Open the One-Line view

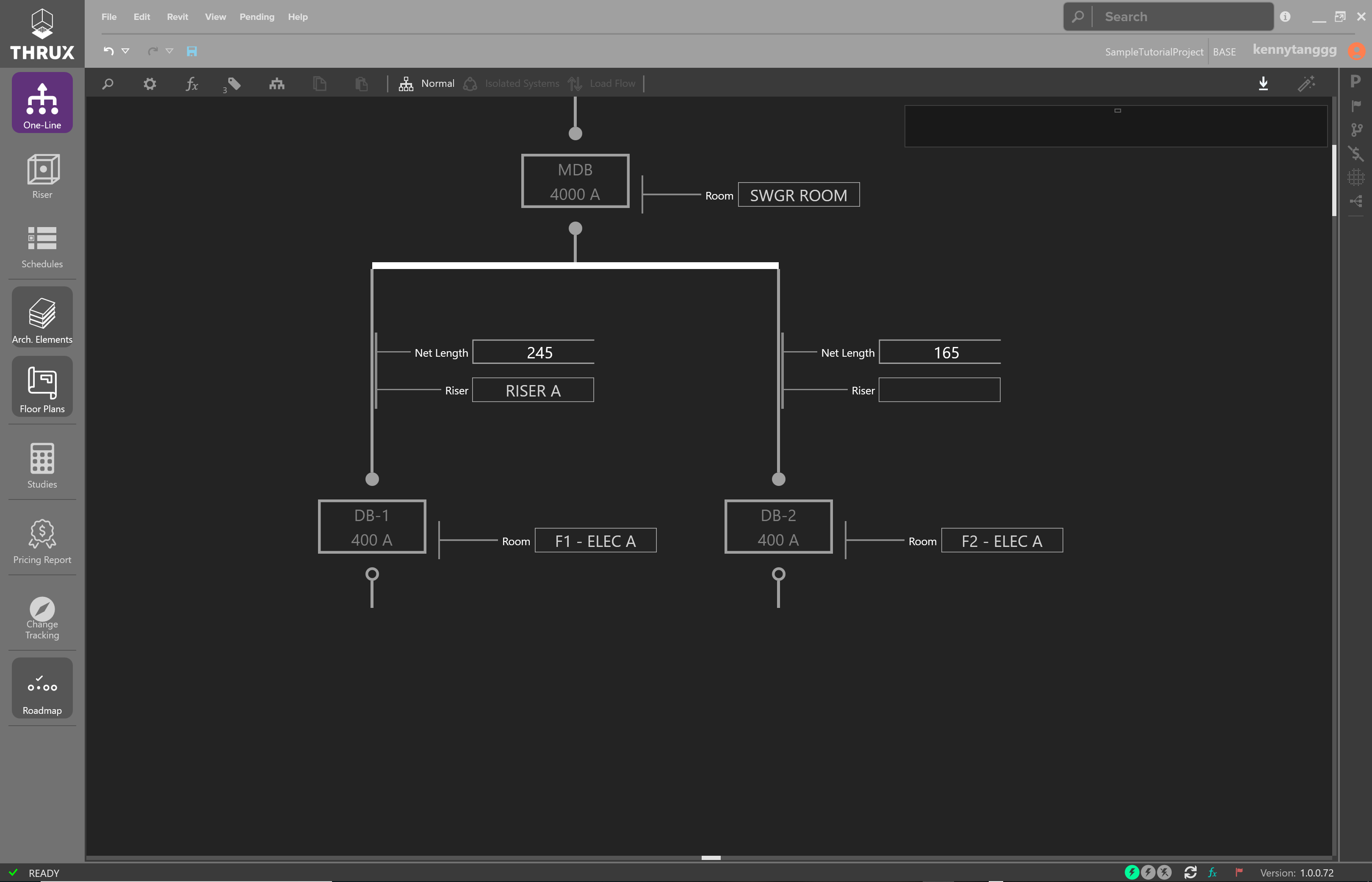click(x=42, y=103)
